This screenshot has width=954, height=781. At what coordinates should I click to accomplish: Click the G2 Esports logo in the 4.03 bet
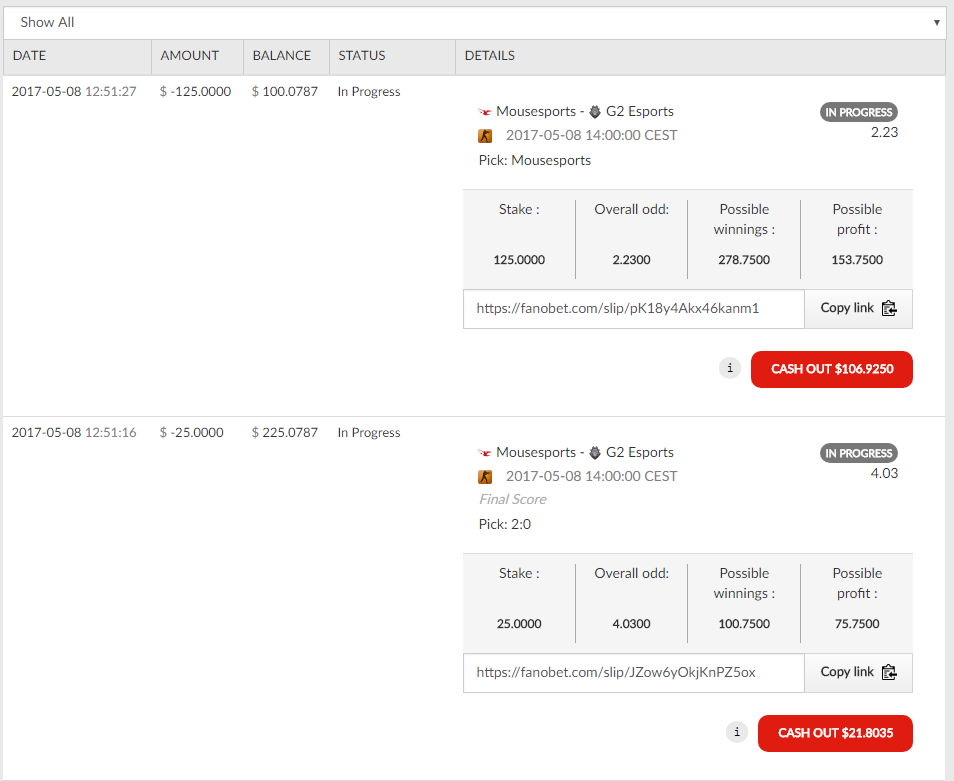[595, 453]
